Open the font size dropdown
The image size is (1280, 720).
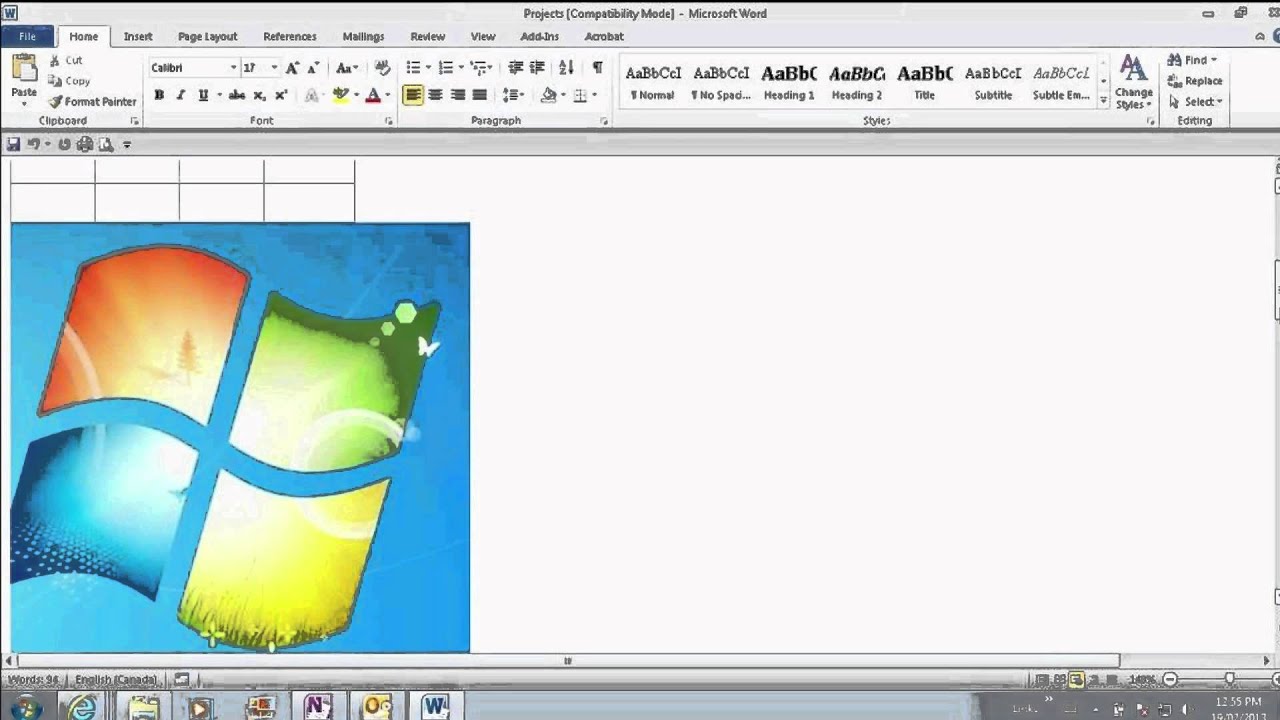[x=274, y=68]
